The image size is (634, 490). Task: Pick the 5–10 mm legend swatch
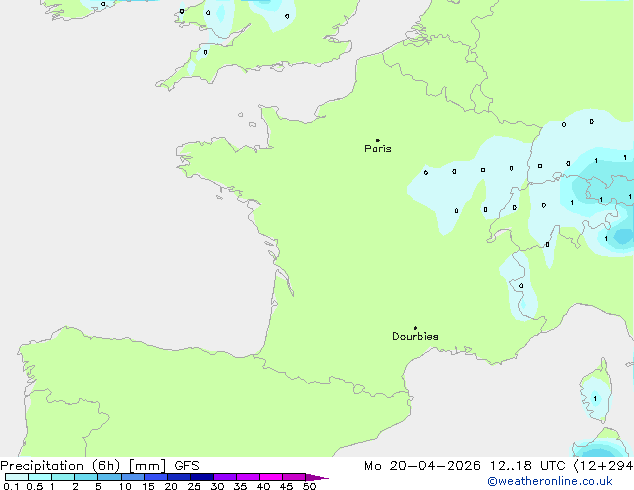[x=109, y=477]
